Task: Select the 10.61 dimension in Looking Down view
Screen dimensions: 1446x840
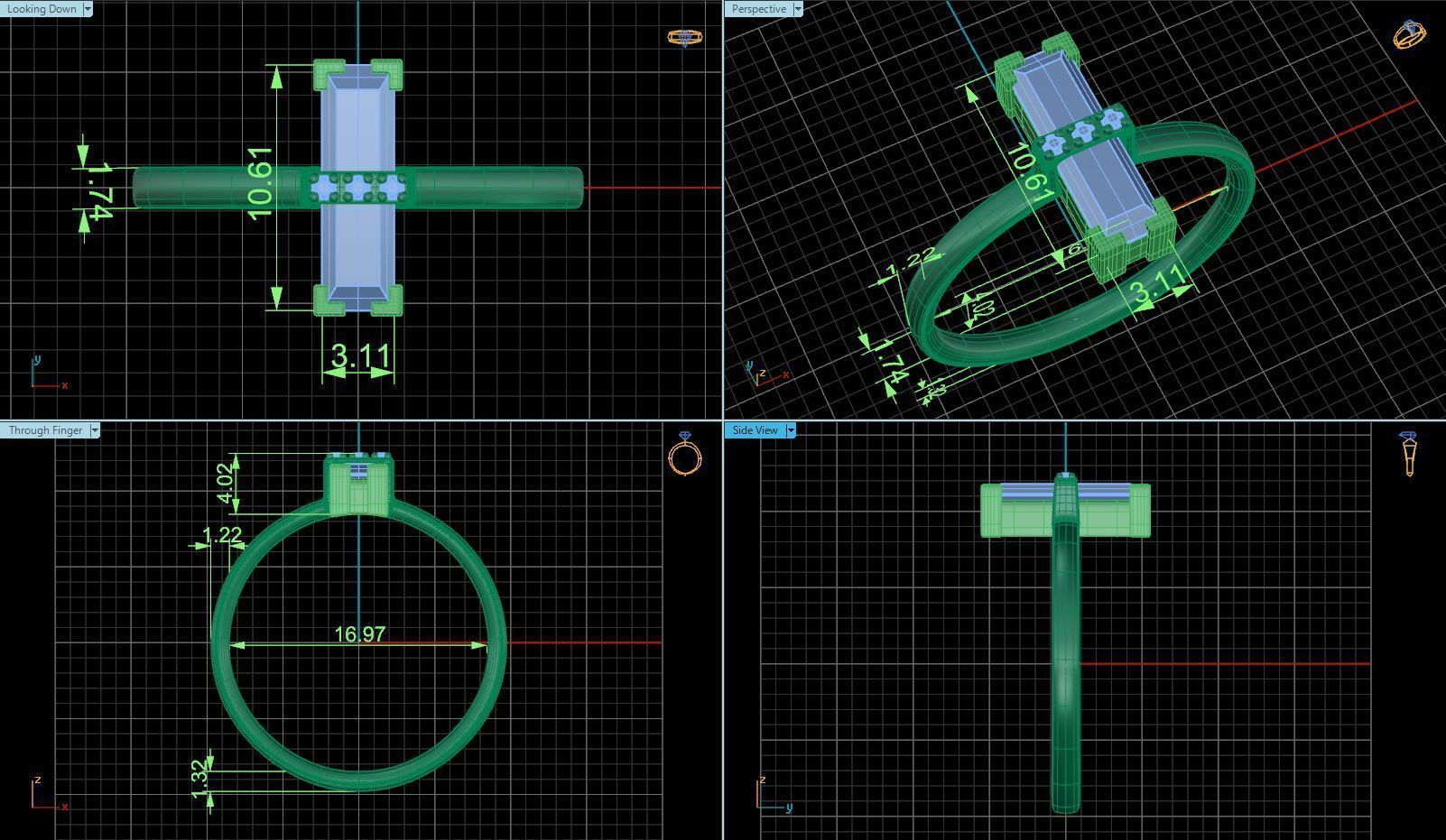Action: (258, 183)
